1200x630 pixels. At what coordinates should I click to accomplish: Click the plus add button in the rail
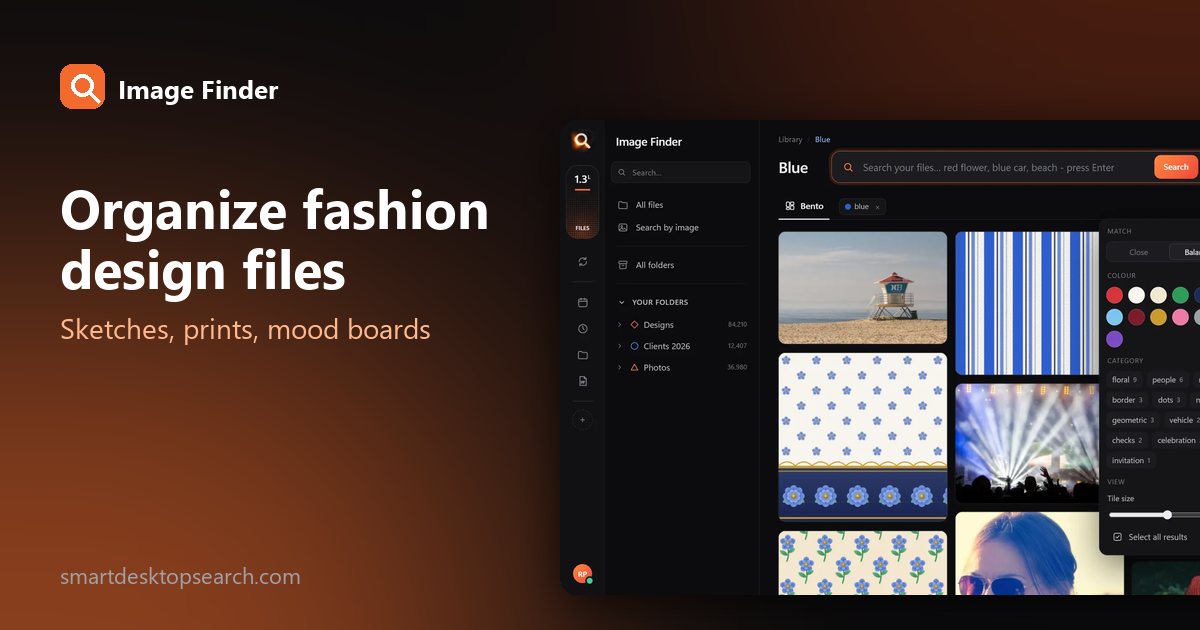coord(582,420)
